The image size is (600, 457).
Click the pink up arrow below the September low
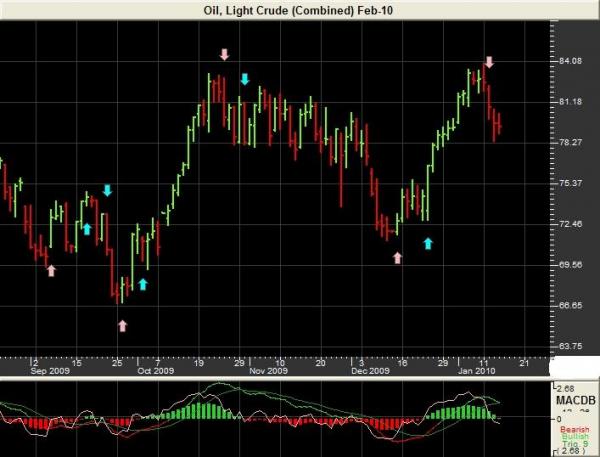(122, 326)
